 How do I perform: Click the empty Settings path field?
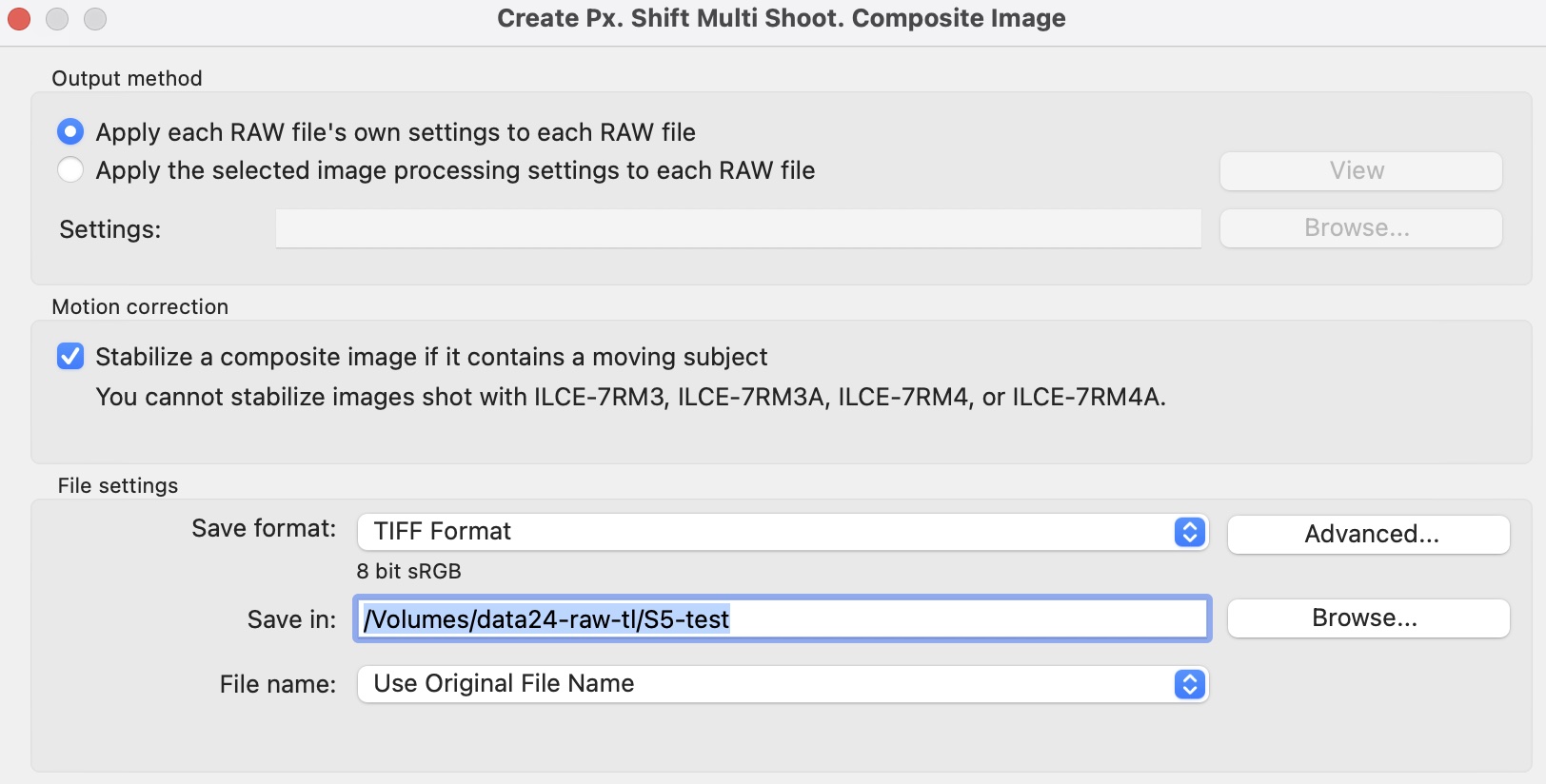(x=739, y=229)
